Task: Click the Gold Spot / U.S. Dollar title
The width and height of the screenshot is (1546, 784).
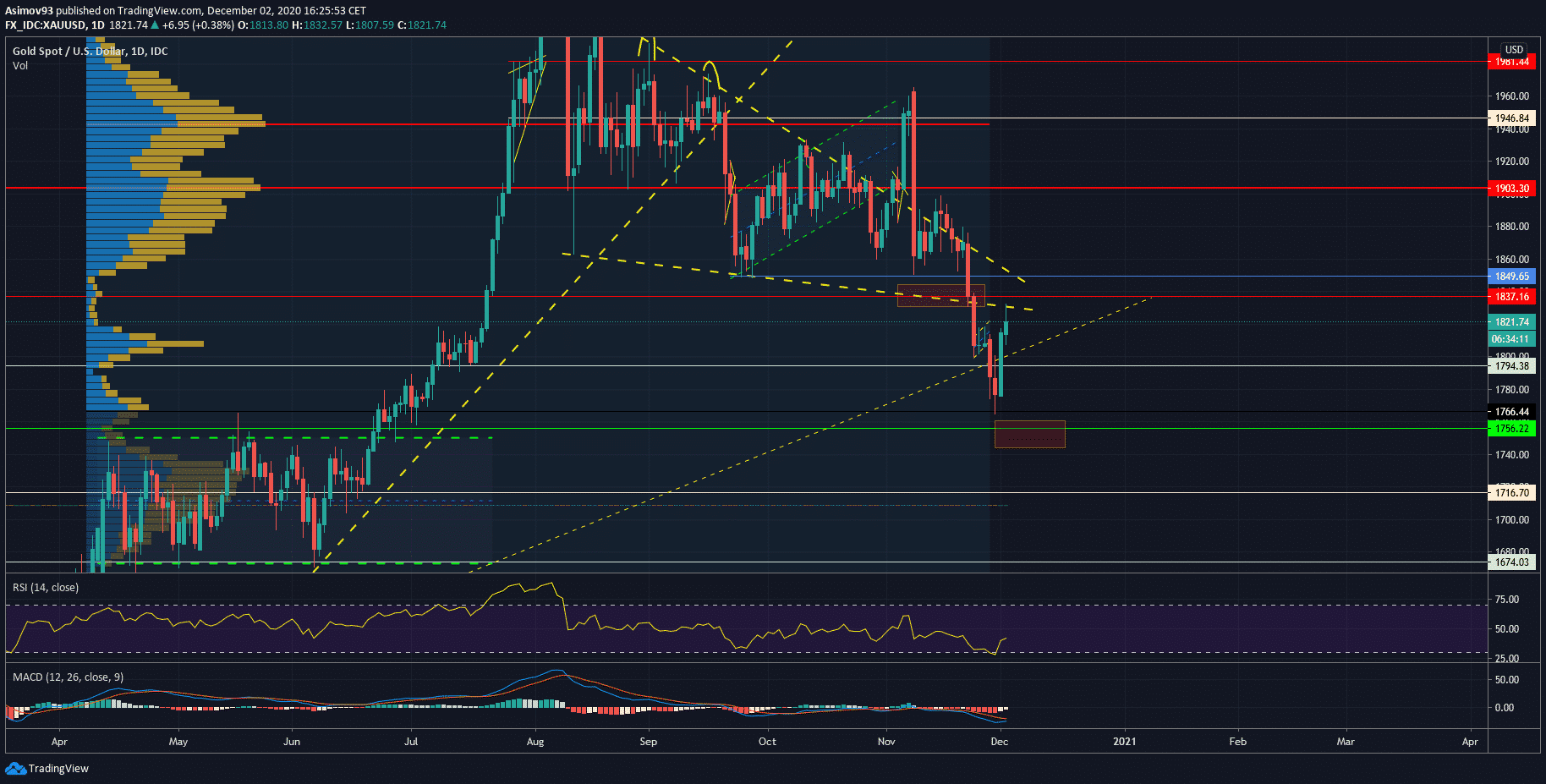Action: pyautogui.click(x=90, y=52)
